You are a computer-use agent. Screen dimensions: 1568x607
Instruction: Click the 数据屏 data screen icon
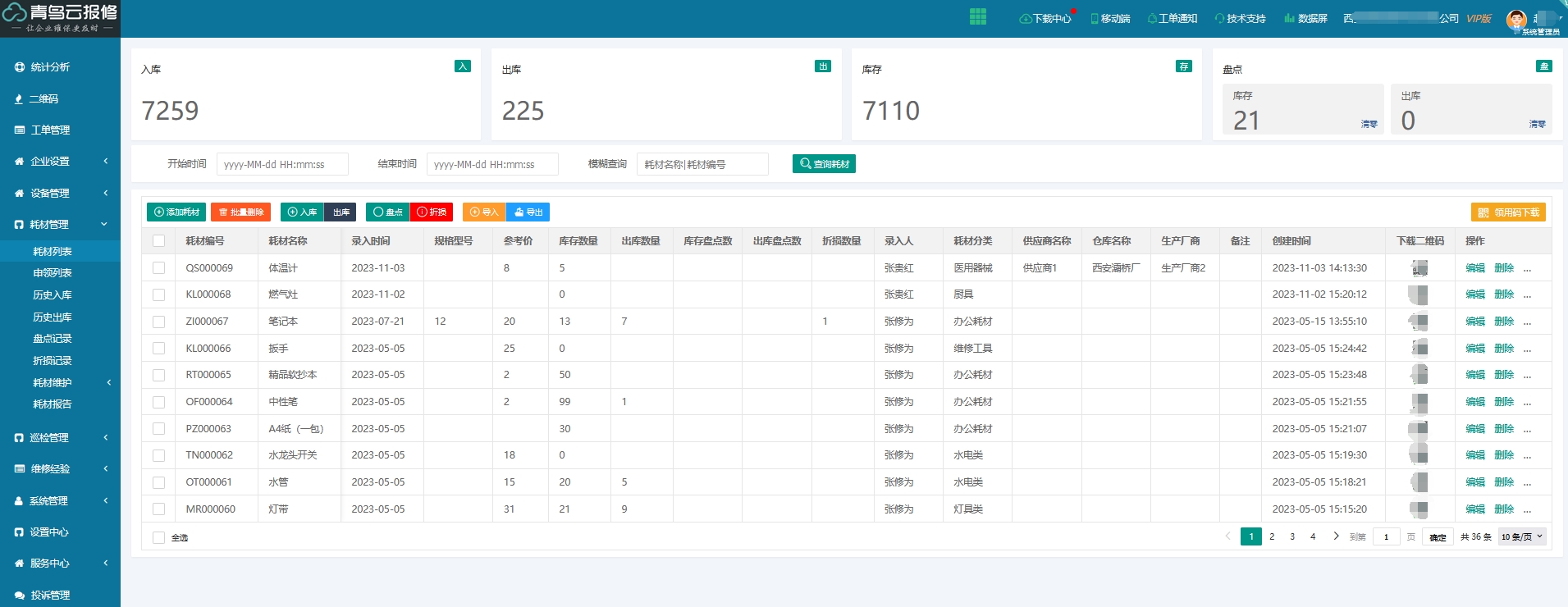pos(1289,19)
